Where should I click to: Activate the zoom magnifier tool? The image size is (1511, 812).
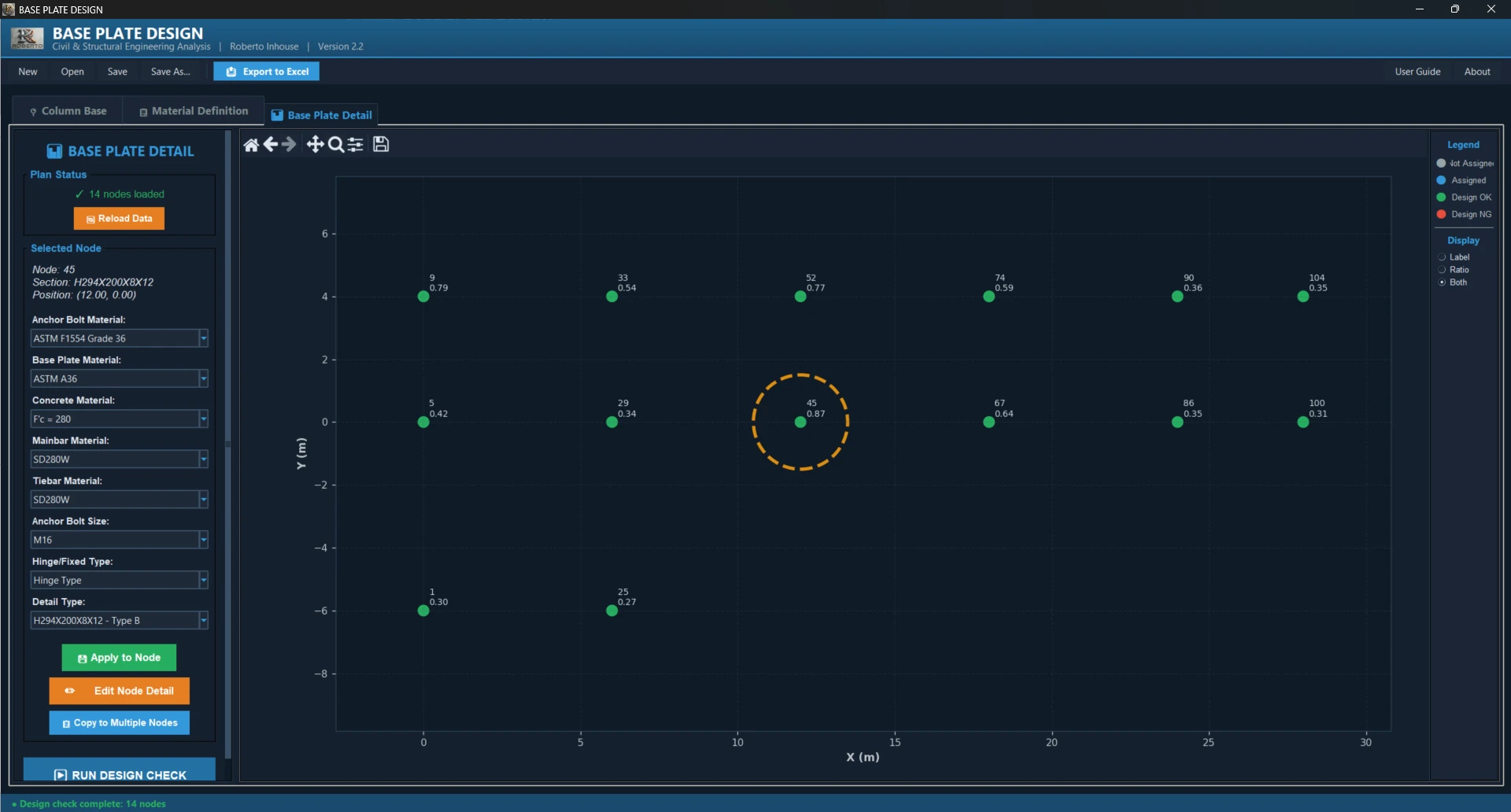336,145
